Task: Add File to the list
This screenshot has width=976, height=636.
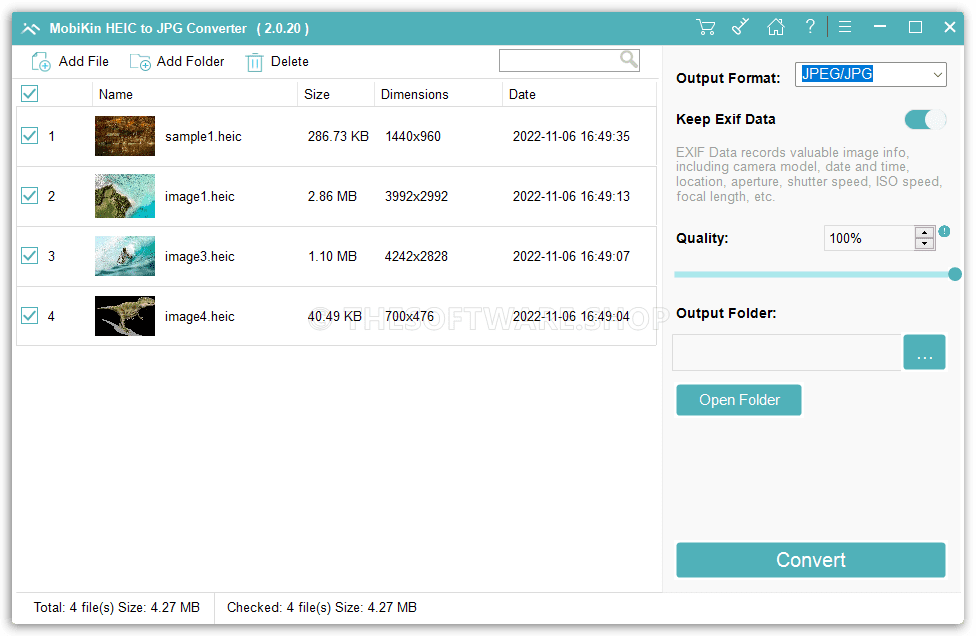Action: (70, 62)
